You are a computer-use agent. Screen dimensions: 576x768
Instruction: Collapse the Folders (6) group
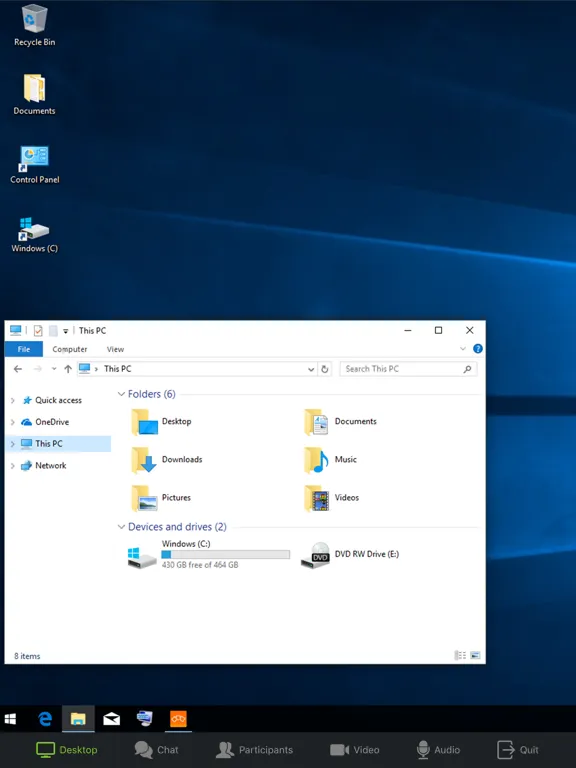point(121,394)
